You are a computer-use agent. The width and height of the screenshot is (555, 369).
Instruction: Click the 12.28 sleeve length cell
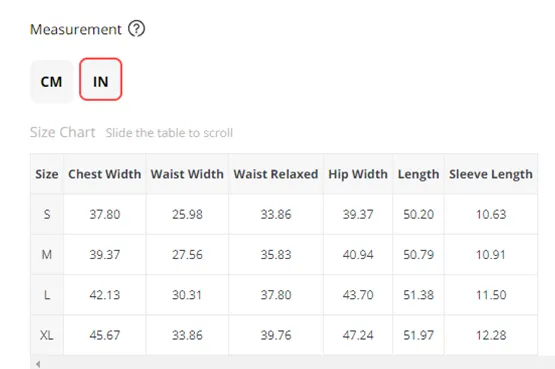pyautogui.click(x=491, y=335)
